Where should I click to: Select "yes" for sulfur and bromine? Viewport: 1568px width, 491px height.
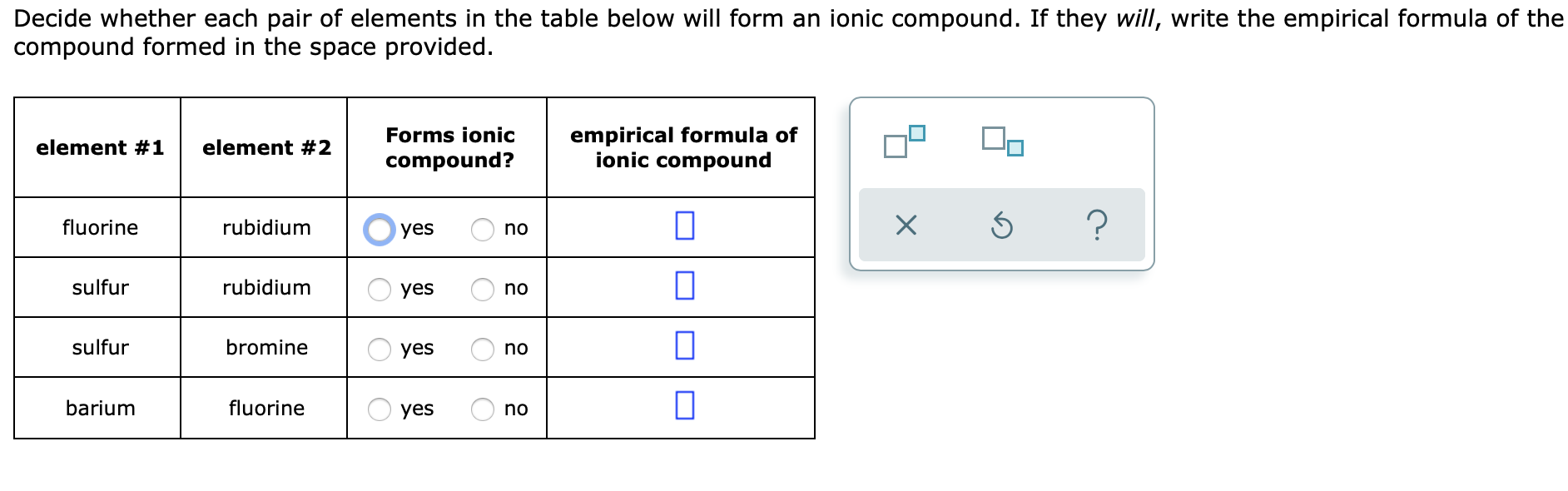click(x=380, y=350)
